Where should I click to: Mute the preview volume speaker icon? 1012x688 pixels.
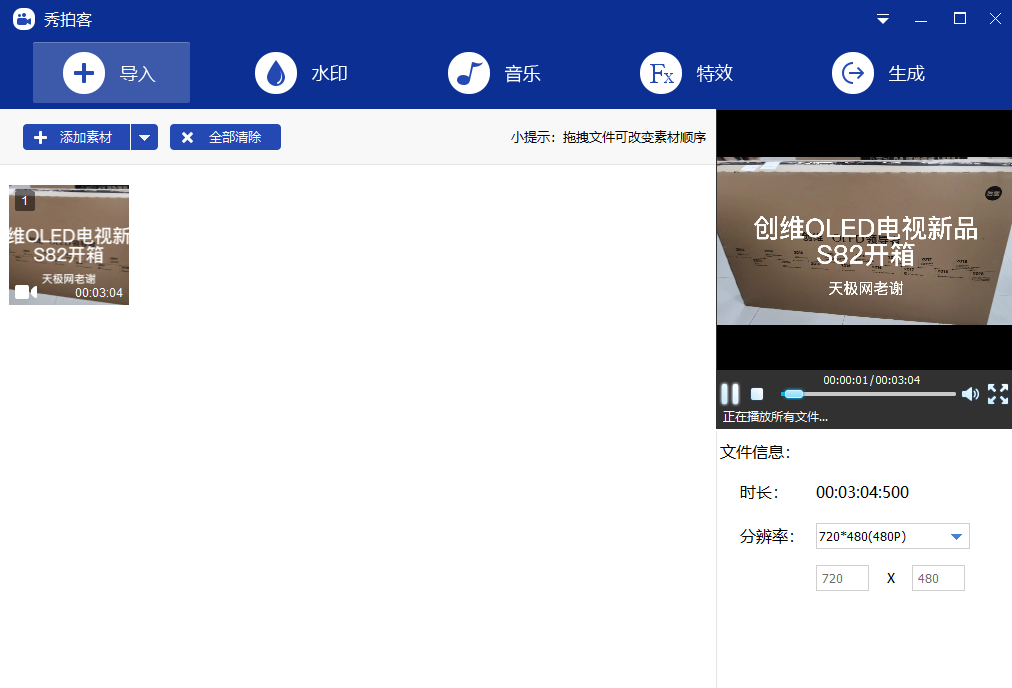(970, 394)
